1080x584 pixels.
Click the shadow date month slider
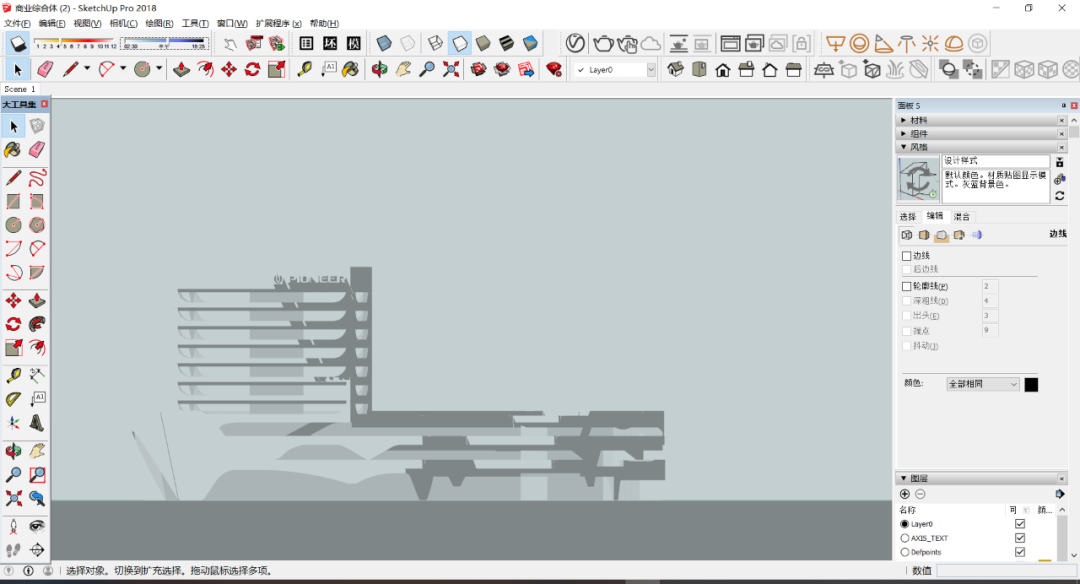[76, 43]
